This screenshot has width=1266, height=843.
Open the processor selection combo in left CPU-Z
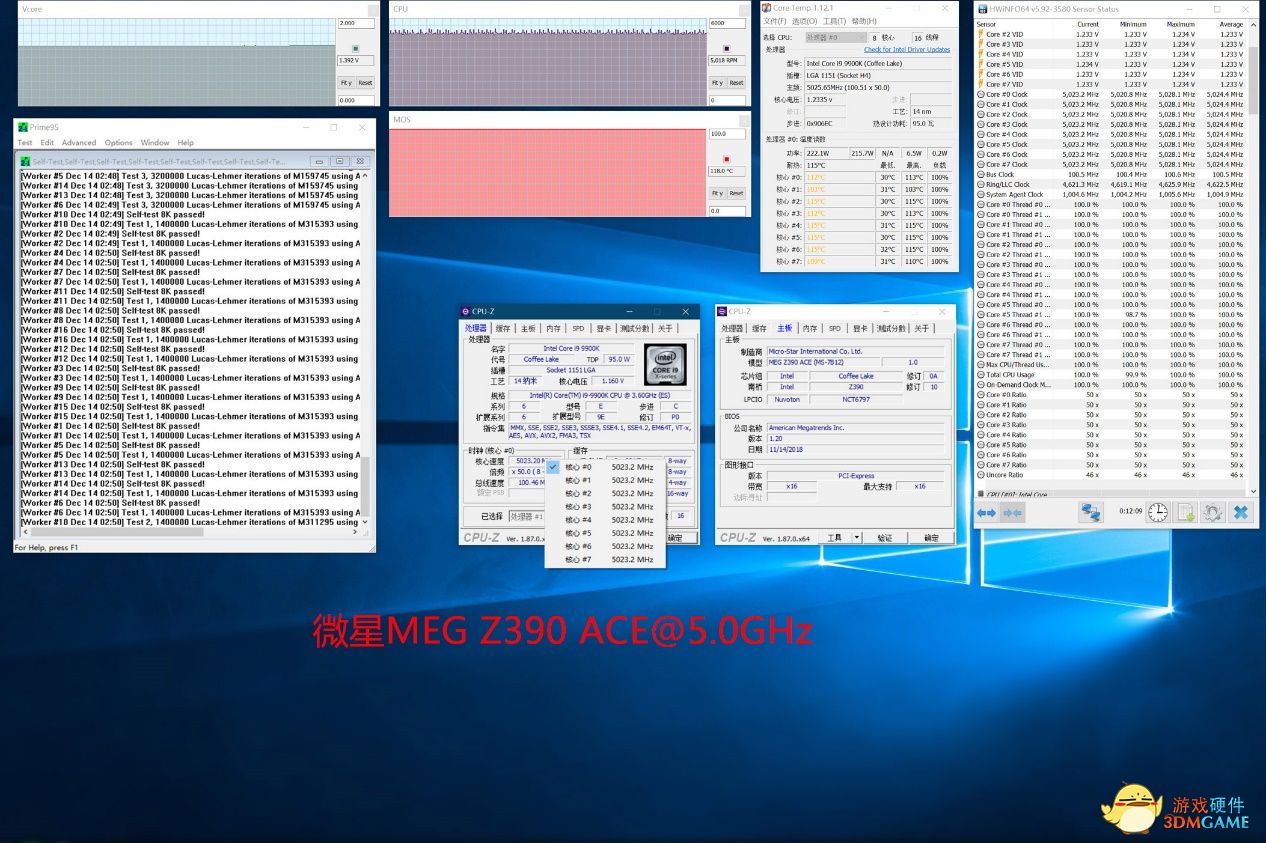tap(527, 516)
